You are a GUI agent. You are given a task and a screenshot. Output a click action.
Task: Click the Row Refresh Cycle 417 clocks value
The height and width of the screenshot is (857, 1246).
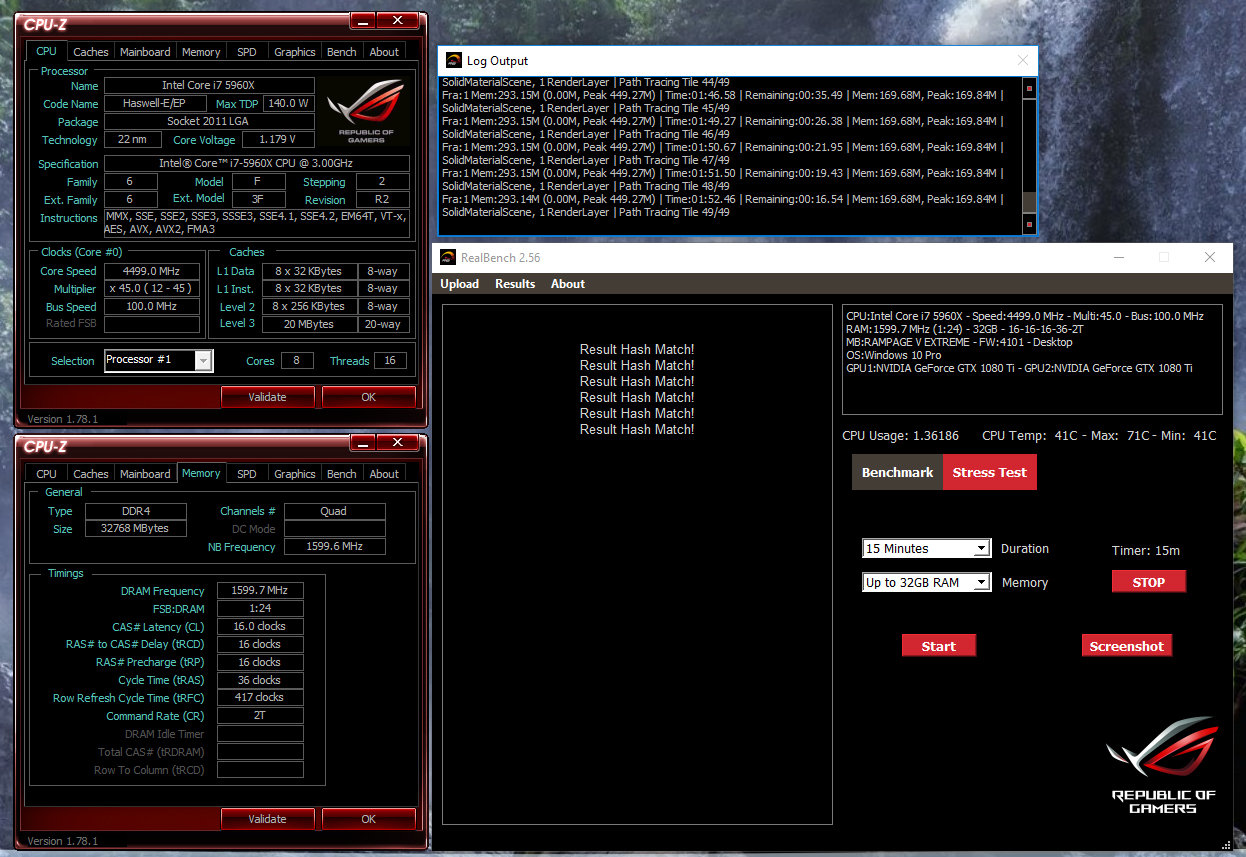(x=260, y=697)
